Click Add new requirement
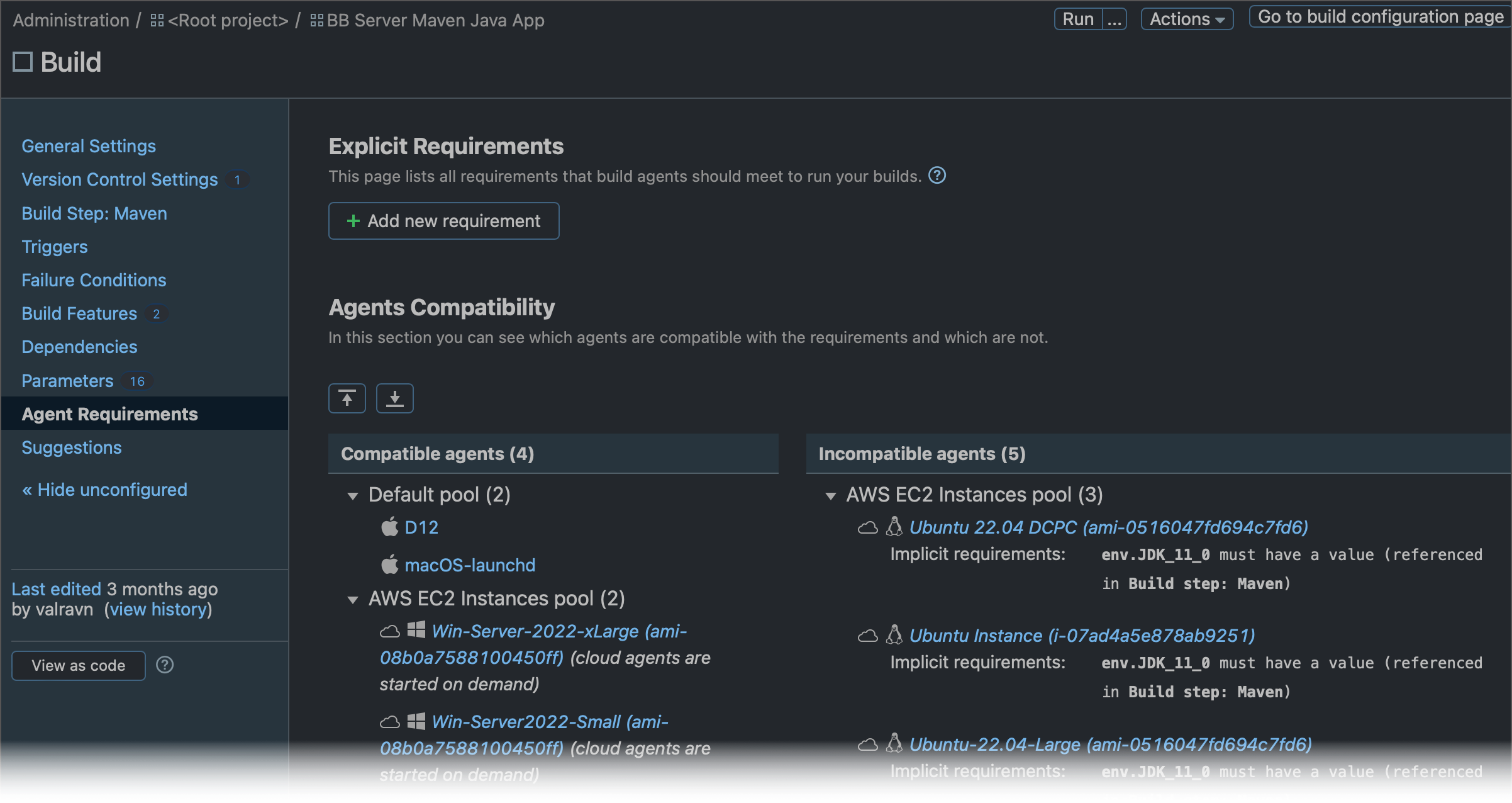 [443, 221]
